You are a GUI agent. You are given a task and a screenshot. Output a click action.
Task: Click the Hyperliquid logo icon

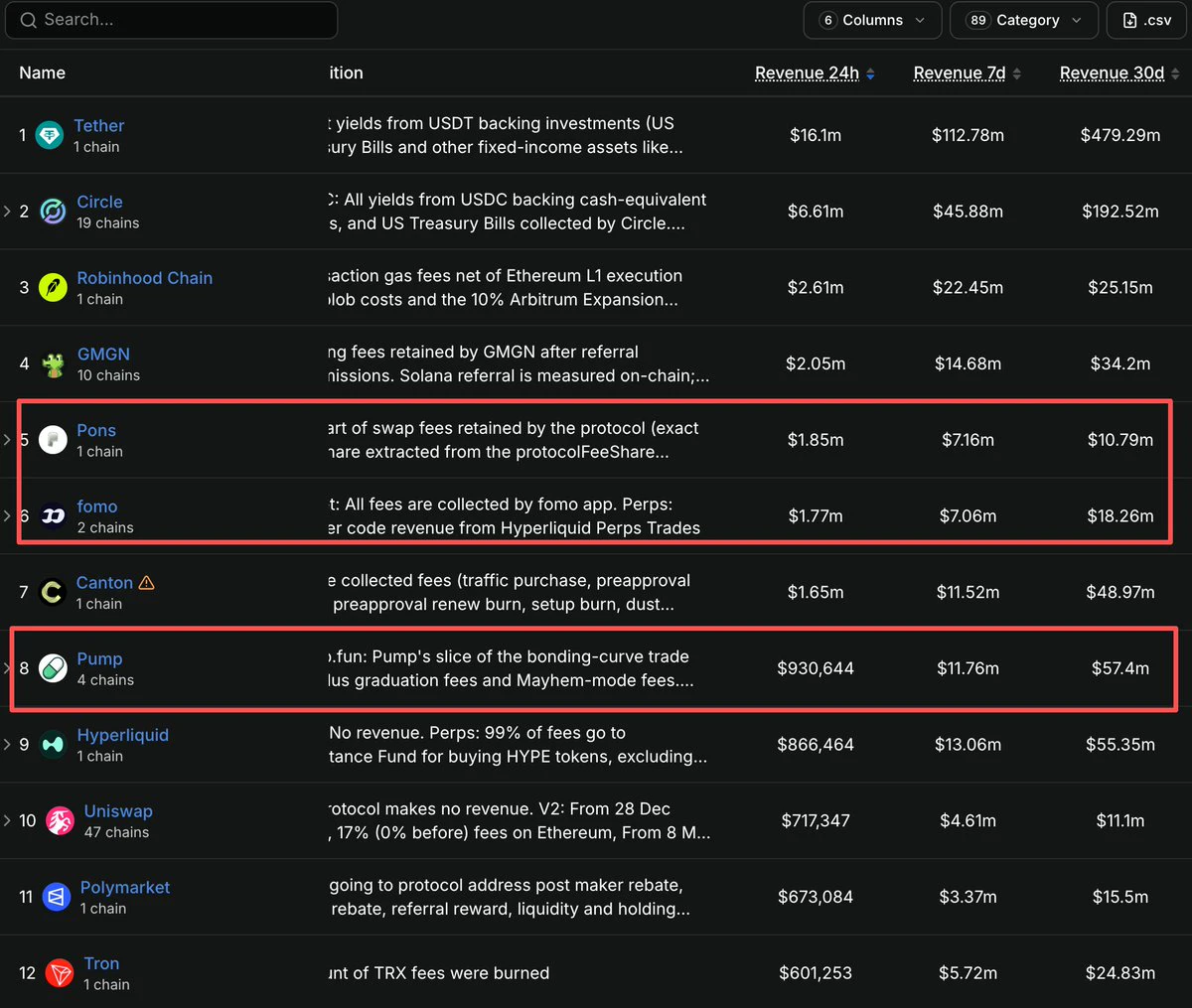(53, 744)
